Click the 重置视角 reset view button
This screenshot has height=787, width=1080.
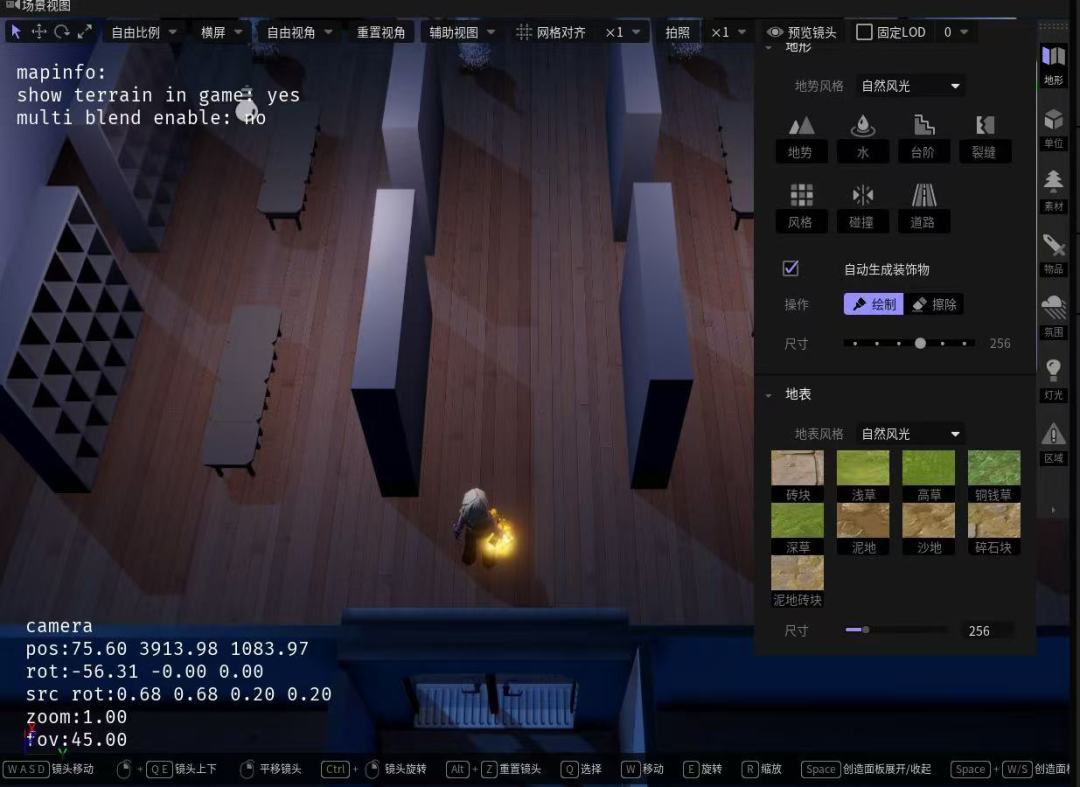[380, 32]
